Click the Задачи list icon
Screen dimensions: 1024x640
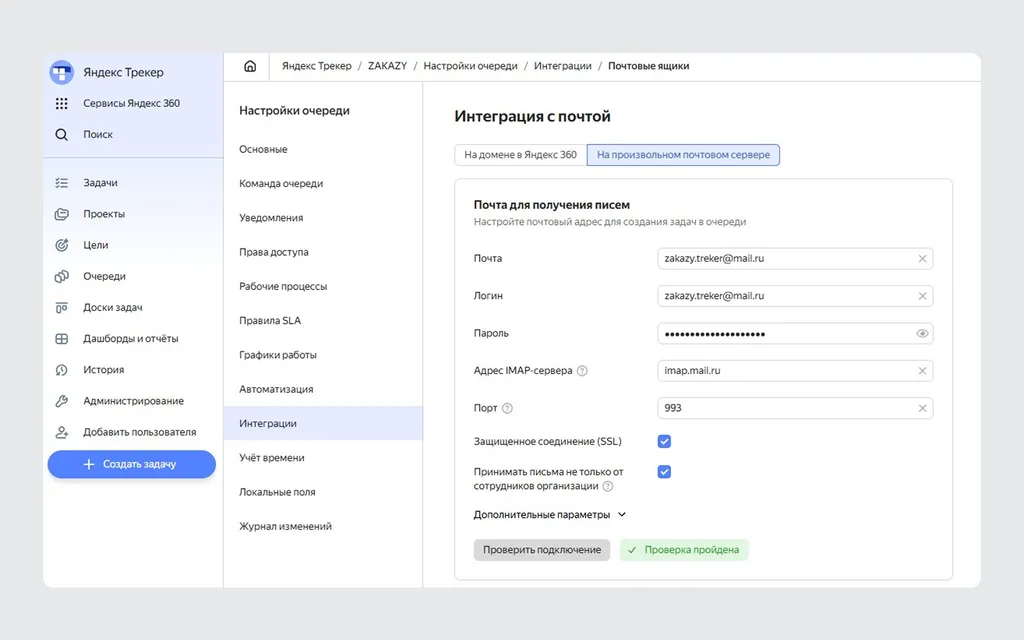tap(61, 183)
